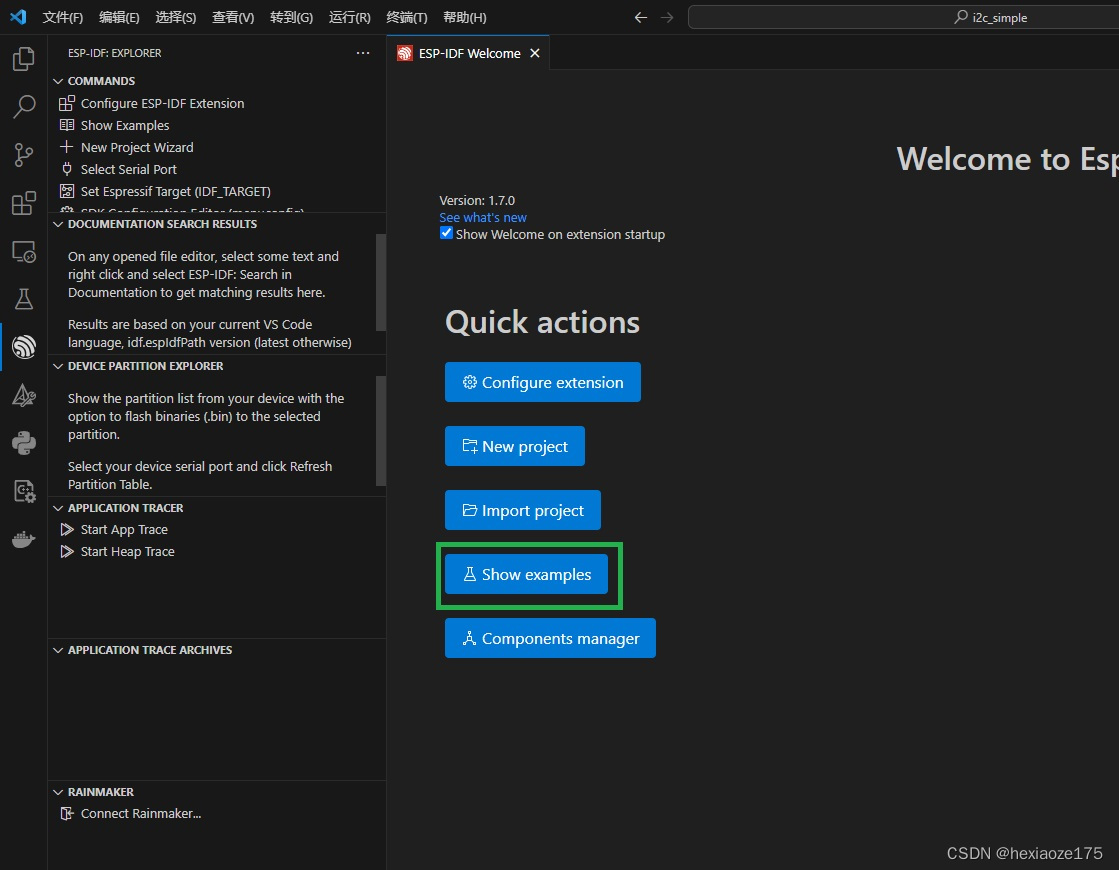1119x870 pixels.
Task: Collapse the COMMANDS section
Action: pyautogui.click(x=217, y=81)
